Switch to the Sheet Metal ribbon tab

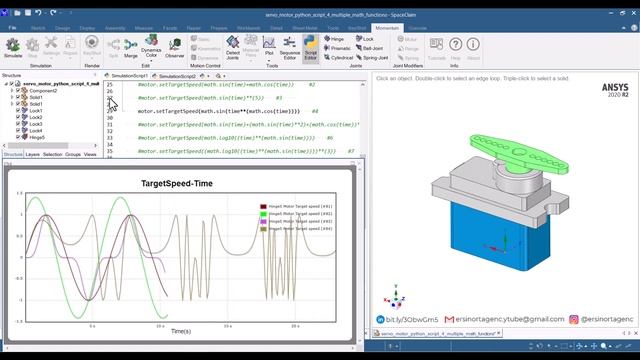304,28
